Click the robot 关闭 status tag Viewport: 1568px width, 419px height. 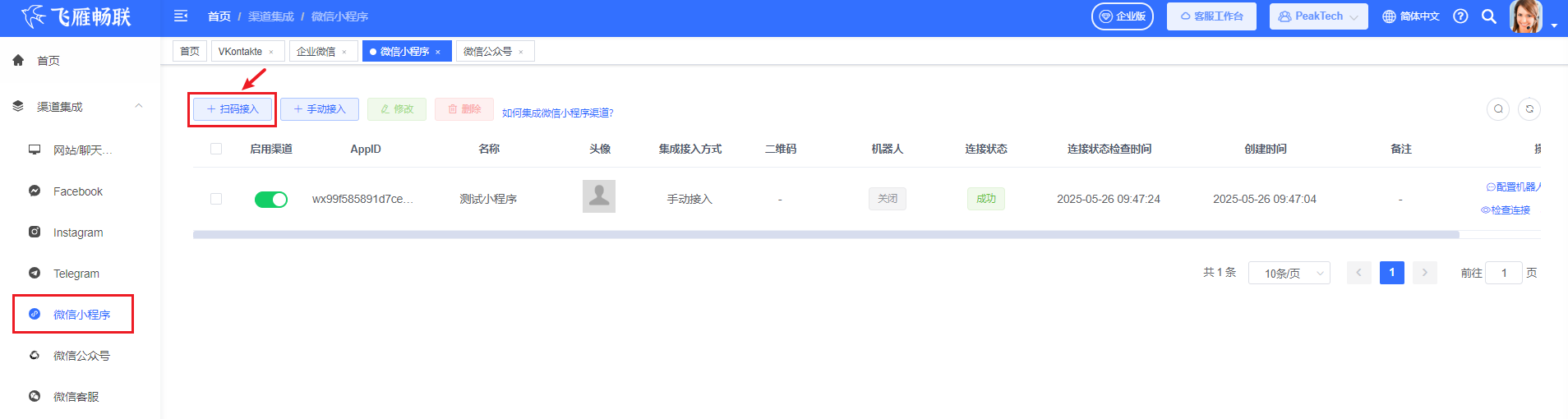pos(888,199)
